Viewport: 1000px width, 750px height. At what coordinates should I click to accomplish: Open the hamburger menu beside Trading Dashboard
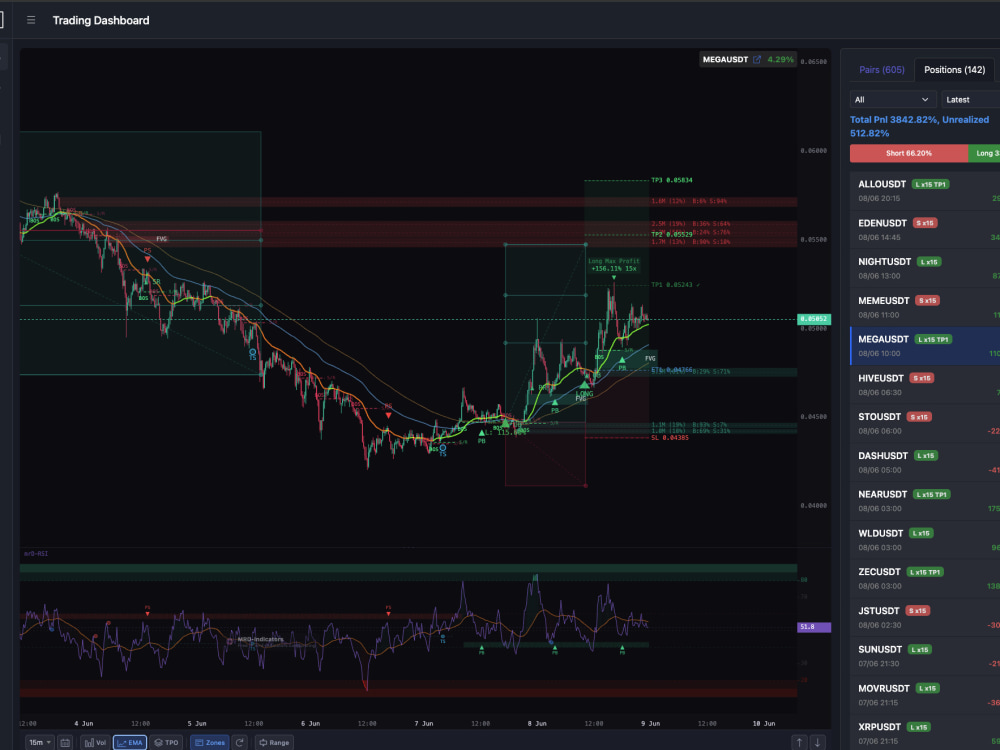point(31,20)
